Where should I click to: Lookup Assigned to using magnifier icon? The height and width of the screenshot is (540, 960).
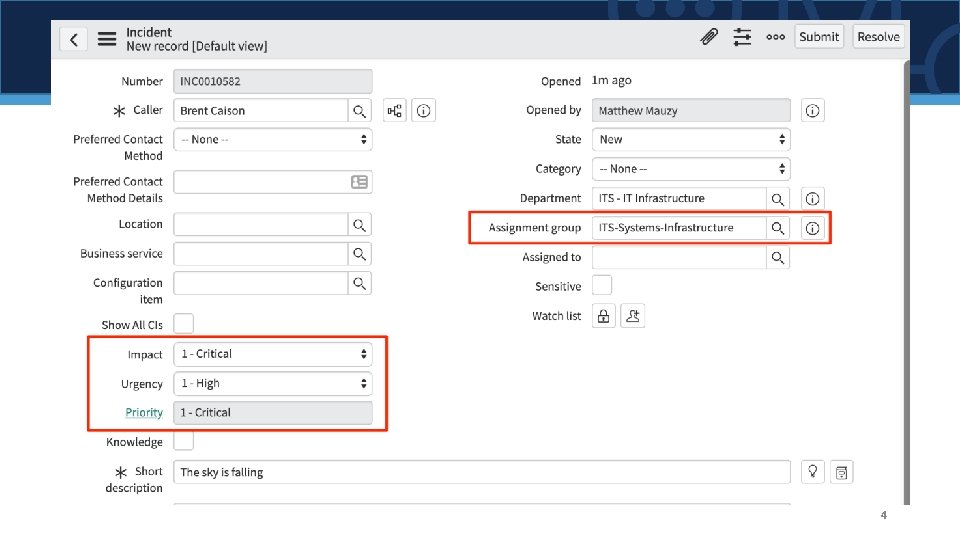click(x=778, y=257)
